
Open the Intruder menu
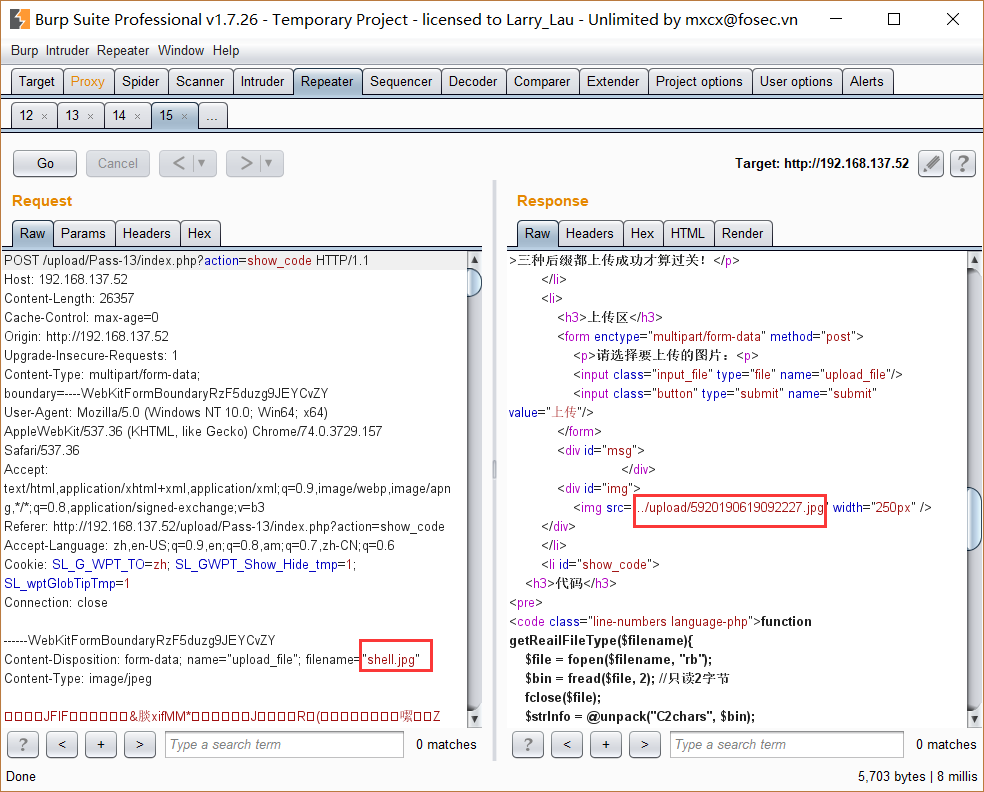(67, 51)
